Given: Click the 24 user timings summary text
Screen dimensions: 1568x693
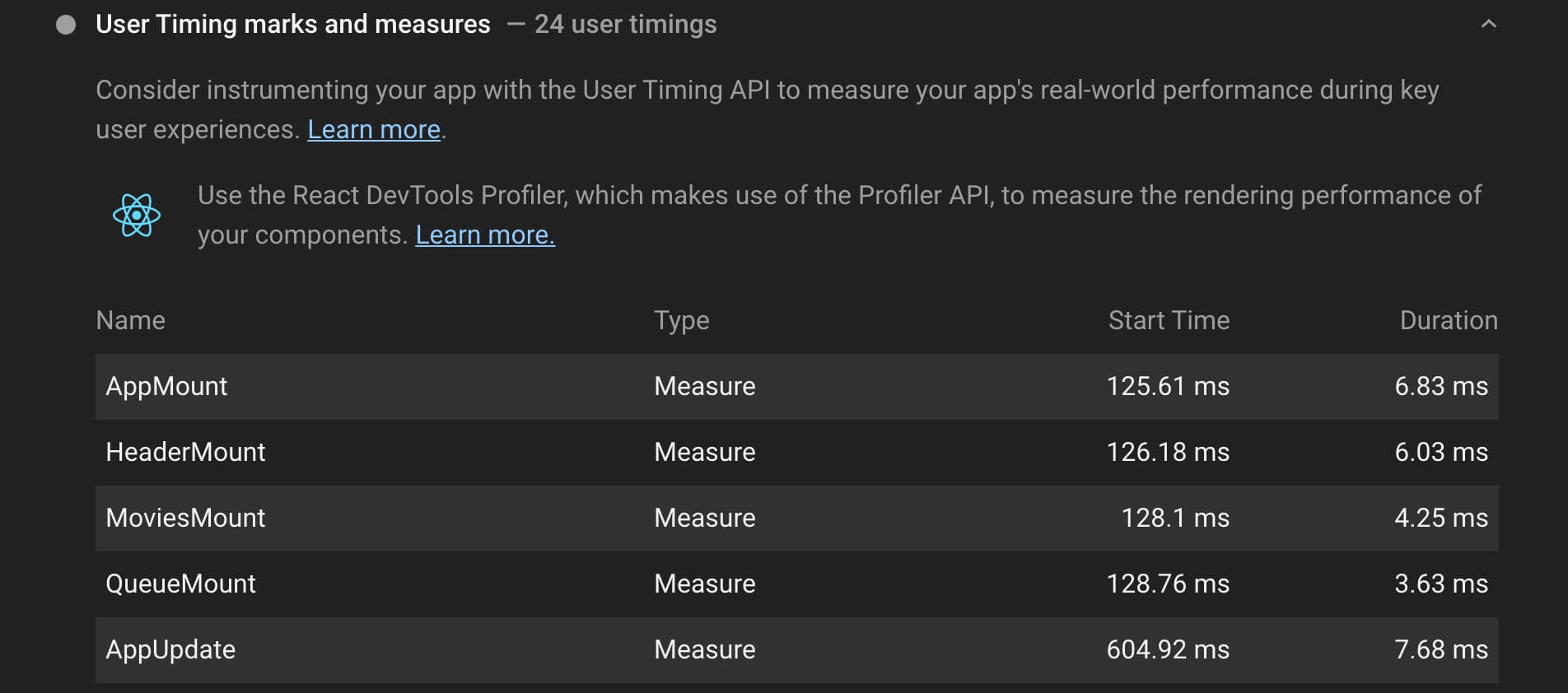Looking at the screenshot, I should [x=625, y=25].
